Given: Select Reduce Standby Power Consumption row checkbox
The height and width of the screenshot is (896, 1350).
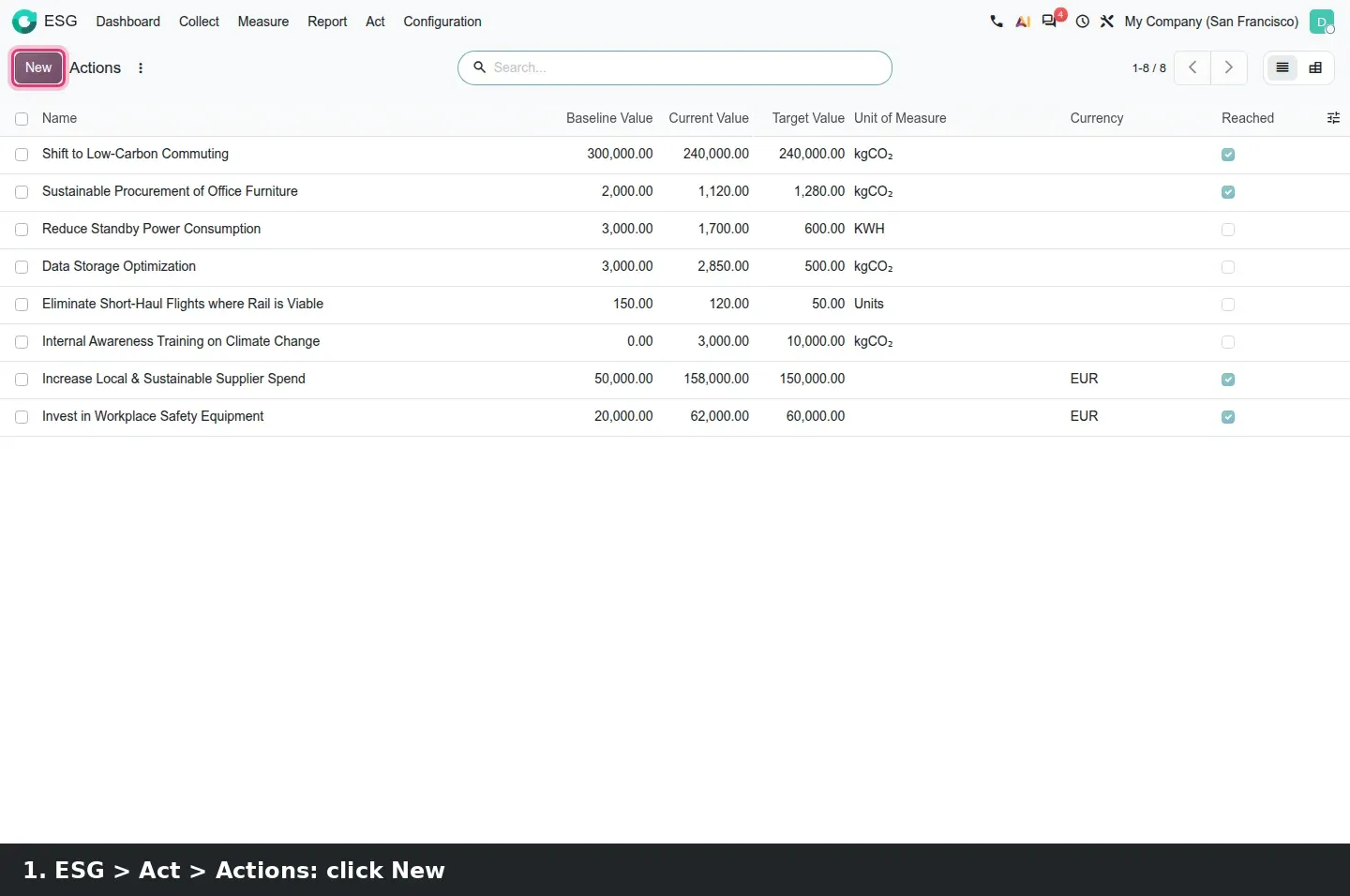Looking at the screenshot, I should pyautogui.click(x=22, y=230).
